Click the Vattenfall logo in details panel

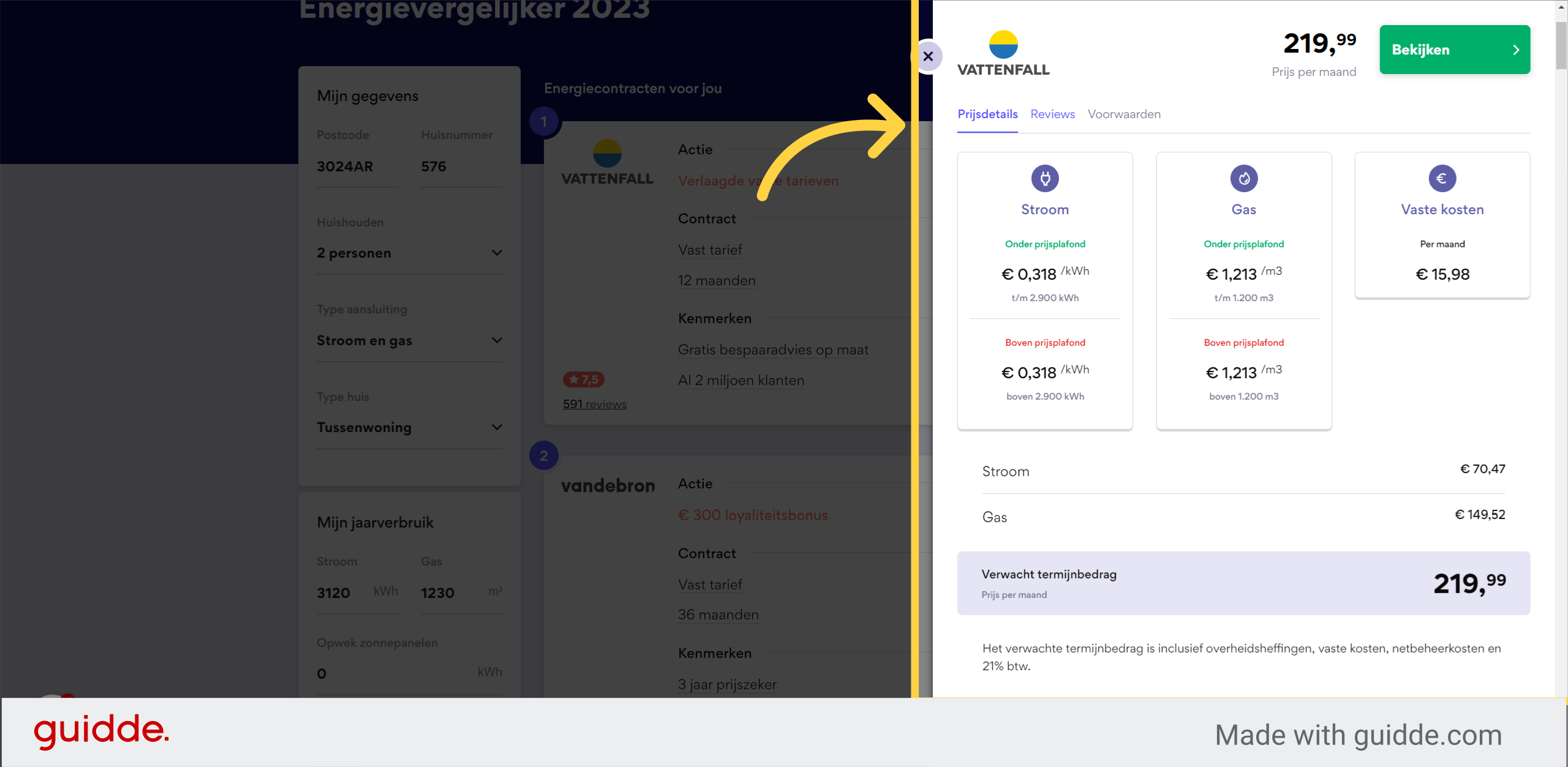[x=1003, y=53]
